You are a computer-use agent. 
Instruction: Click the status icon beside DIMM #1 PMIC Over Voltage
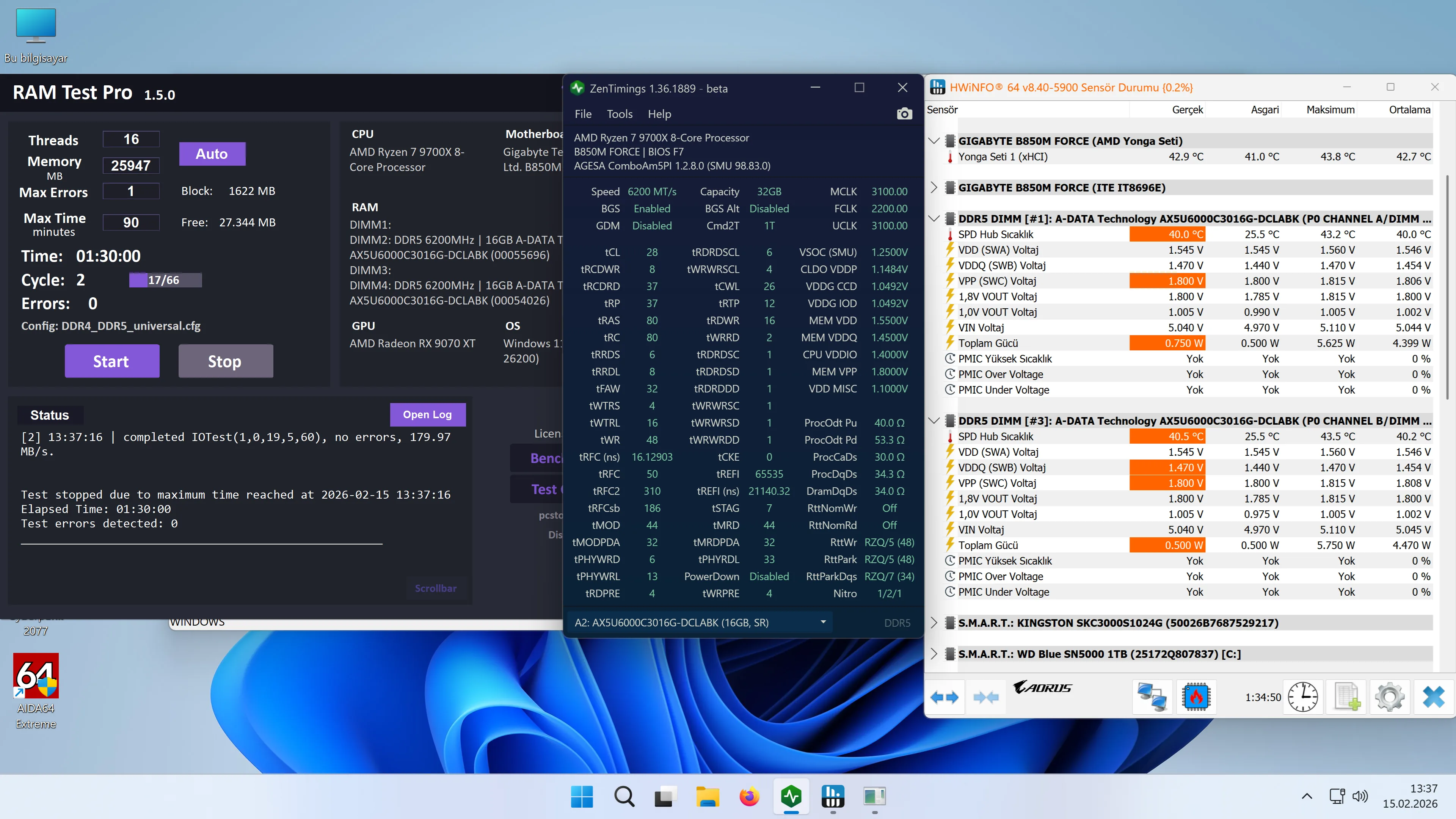[950, 374]
